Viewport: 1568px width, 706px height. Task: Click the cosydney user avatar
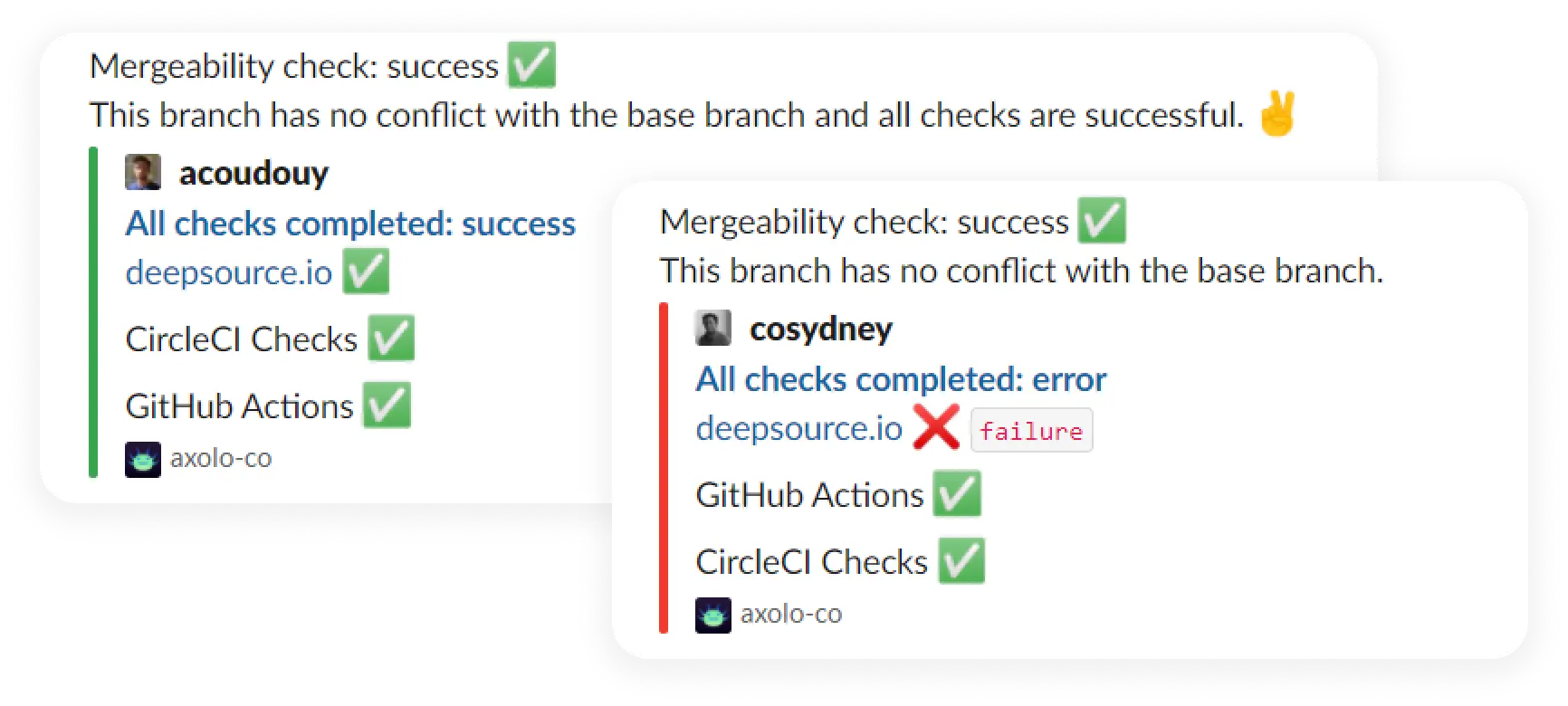coord(712,329)
